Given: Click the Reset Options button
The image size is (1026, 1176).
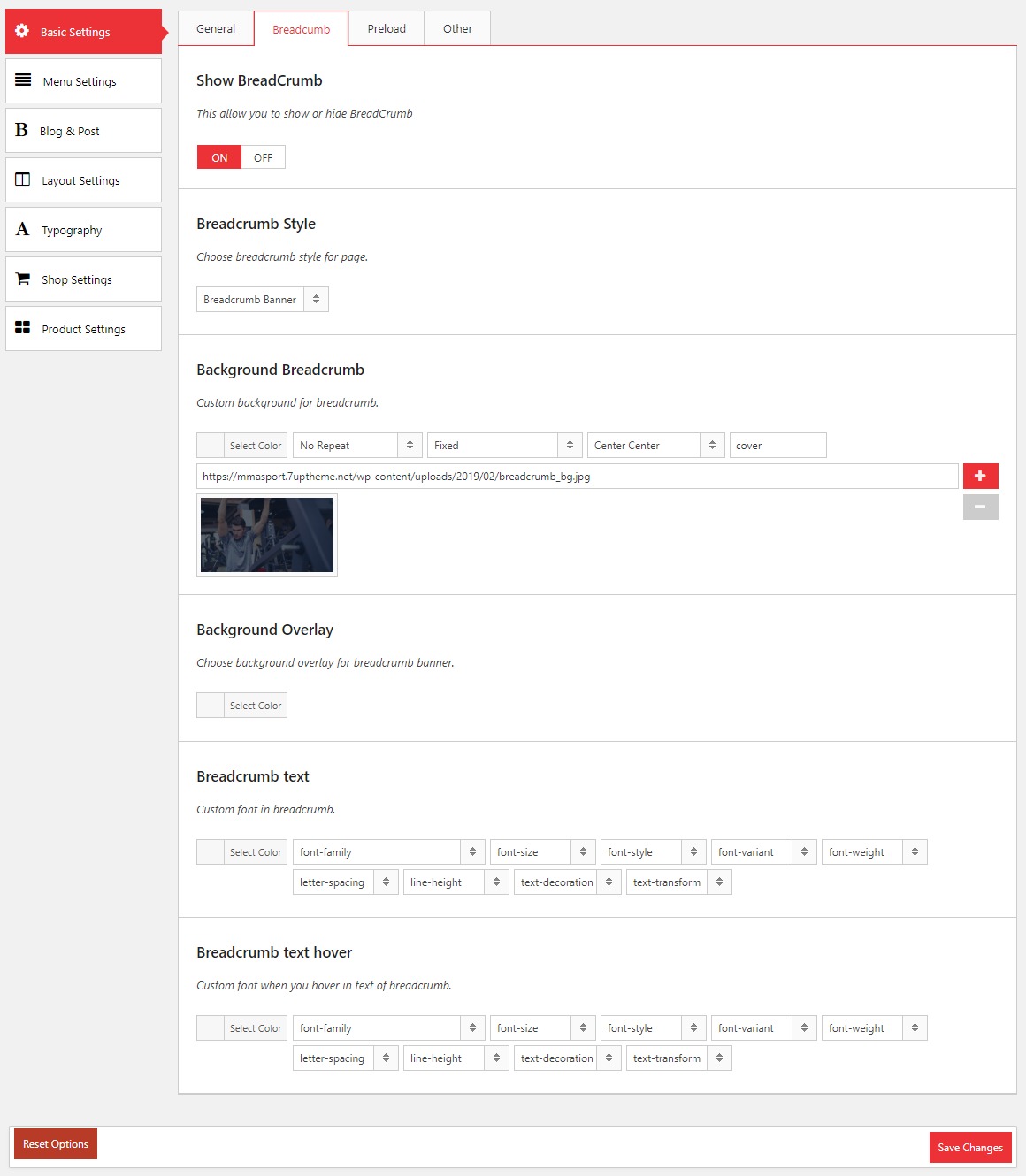Looking at the screenshot, I should pyautogui.click(x=56, y=1143).
